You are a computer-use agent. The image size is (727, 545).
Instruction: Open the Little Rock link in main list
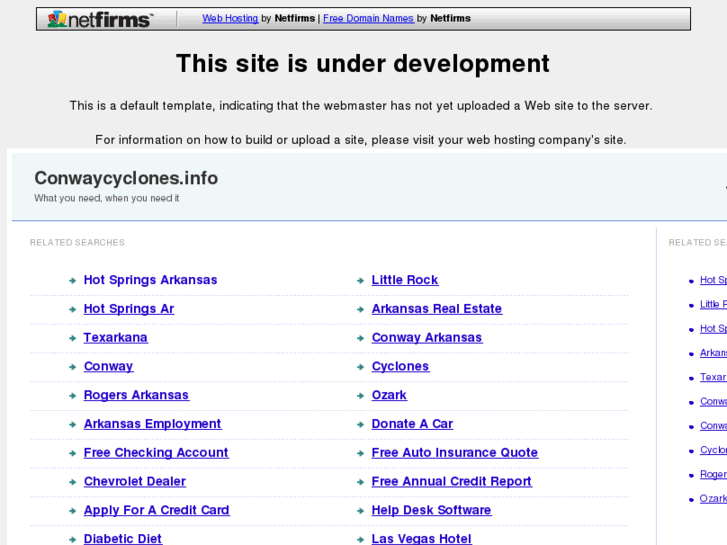(405, 280)
